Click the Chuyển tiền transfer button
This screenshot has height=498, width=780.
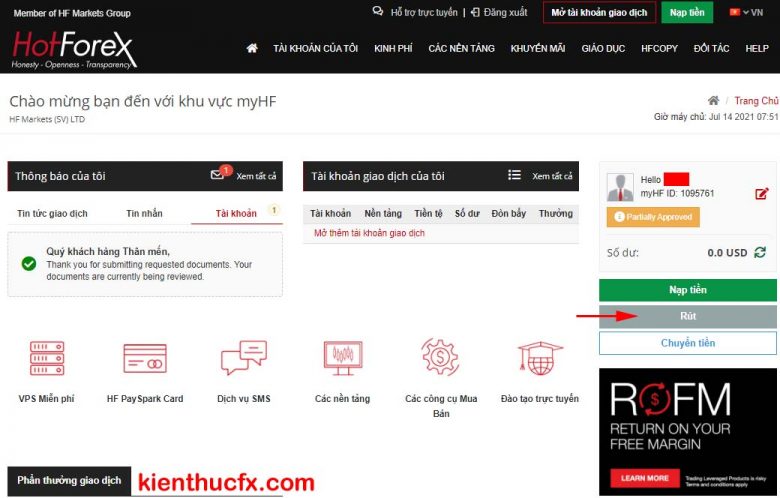click(x=687, y=343)
